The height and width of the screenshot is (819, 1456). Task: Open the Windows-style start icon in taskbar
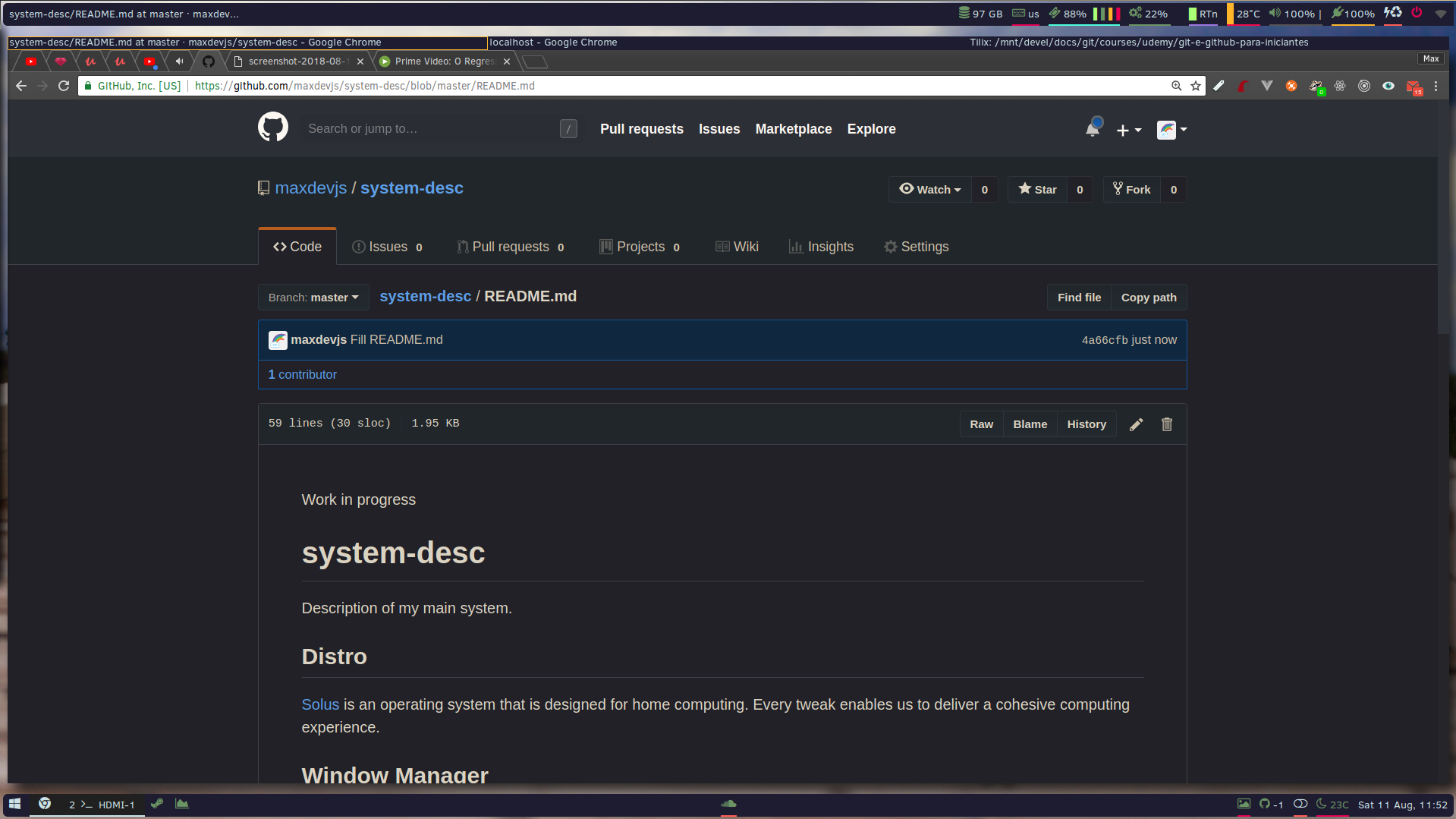(x=15, y=804)
